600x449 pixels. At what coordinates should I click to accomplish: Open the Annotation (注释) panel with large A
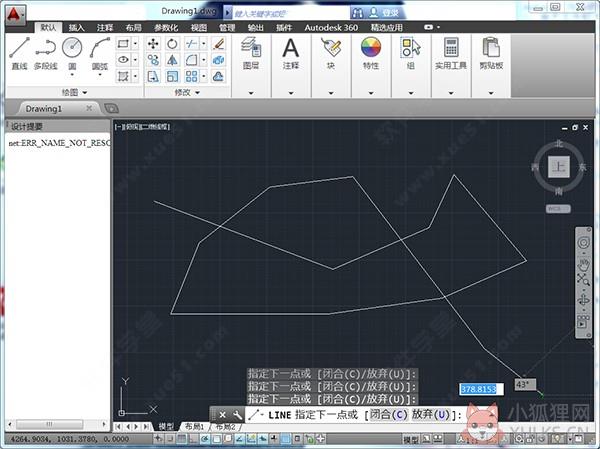290,53
